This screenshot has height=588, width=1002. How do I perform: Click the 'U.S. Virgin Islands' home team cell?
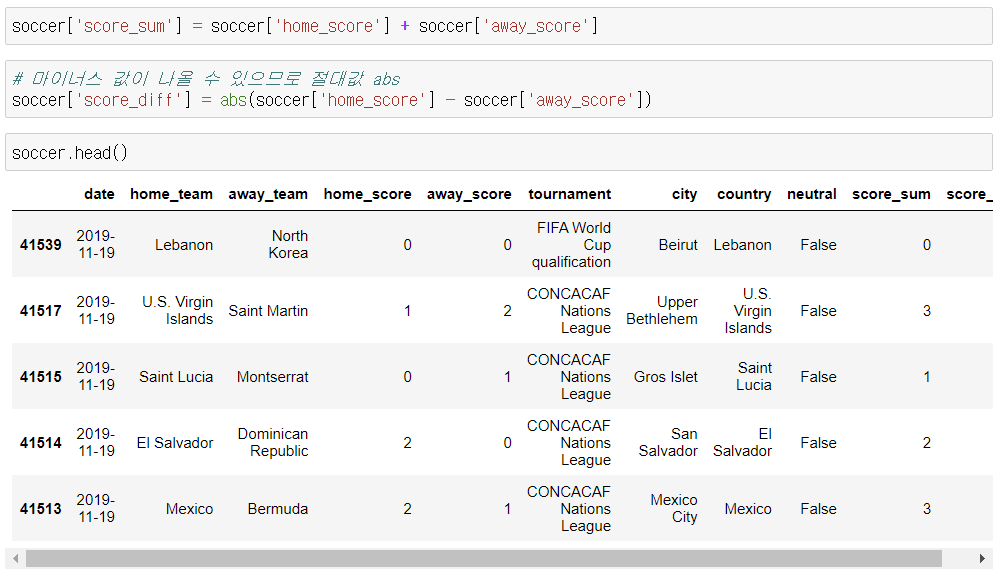point(178,311)
